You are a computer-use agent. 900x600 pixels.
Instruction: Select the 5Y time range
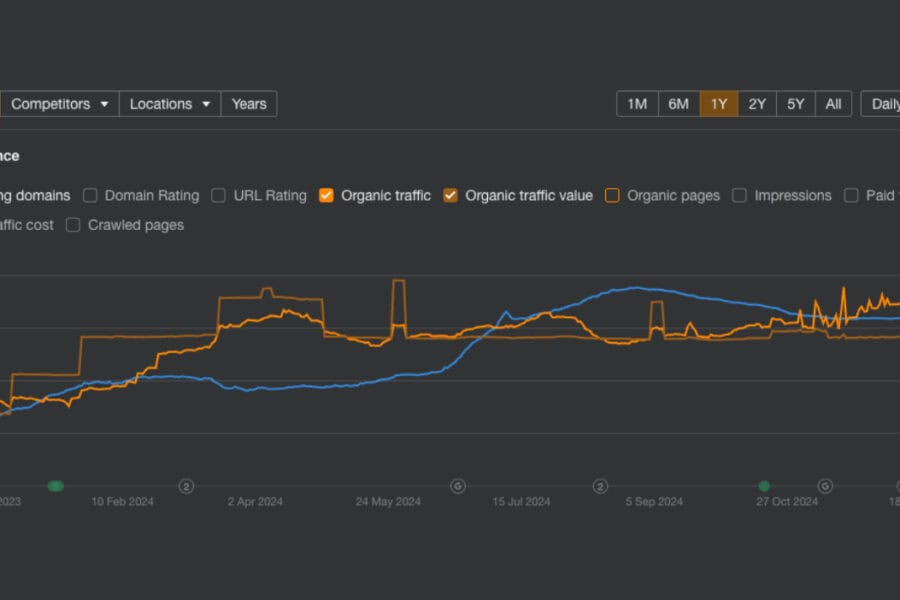[x=795, y=104]
